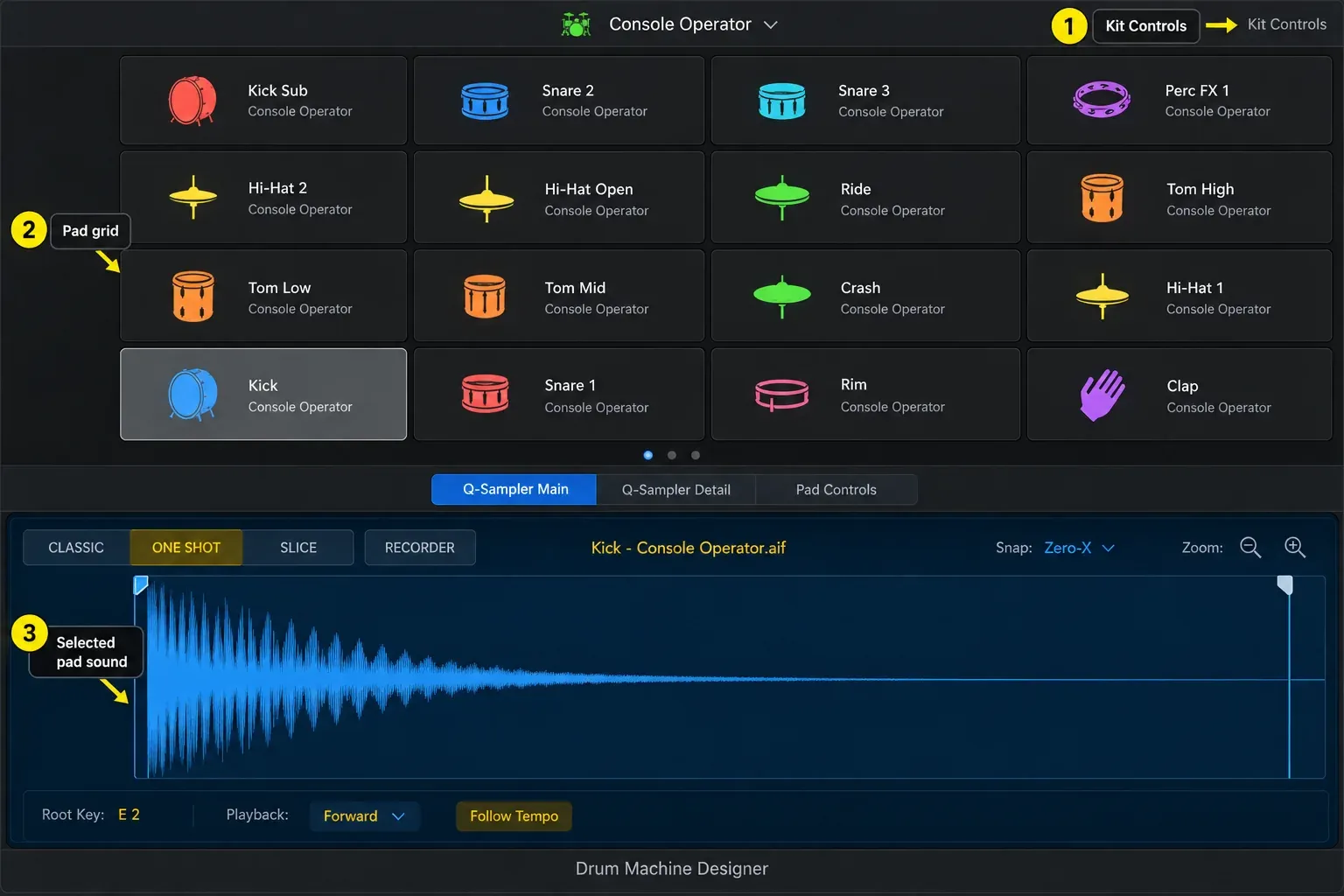Select the orange Tom High drum icon

tap(1102, 198)
